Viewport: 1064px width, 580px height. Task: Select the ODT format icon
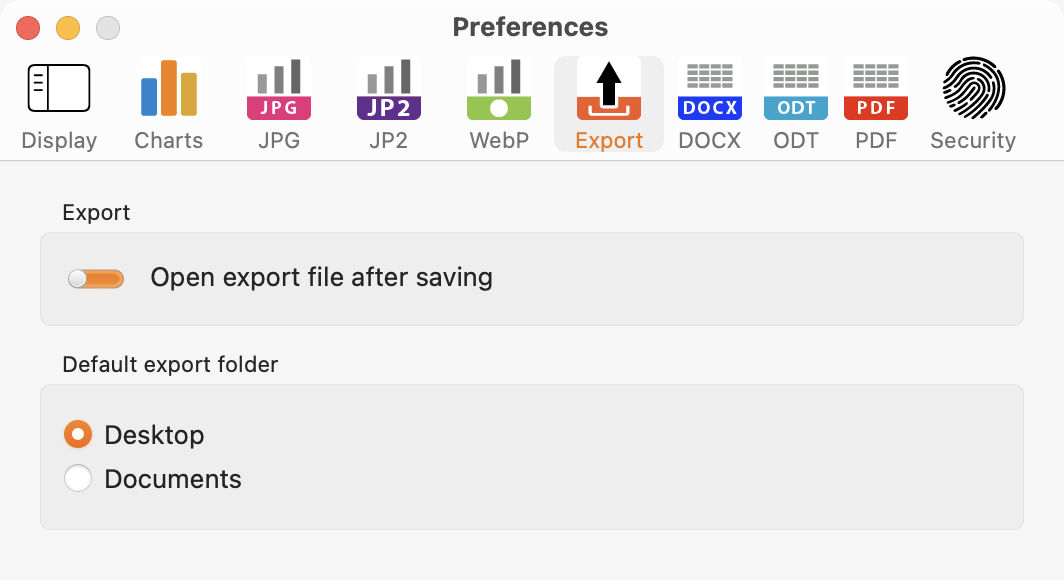[796, 89]
